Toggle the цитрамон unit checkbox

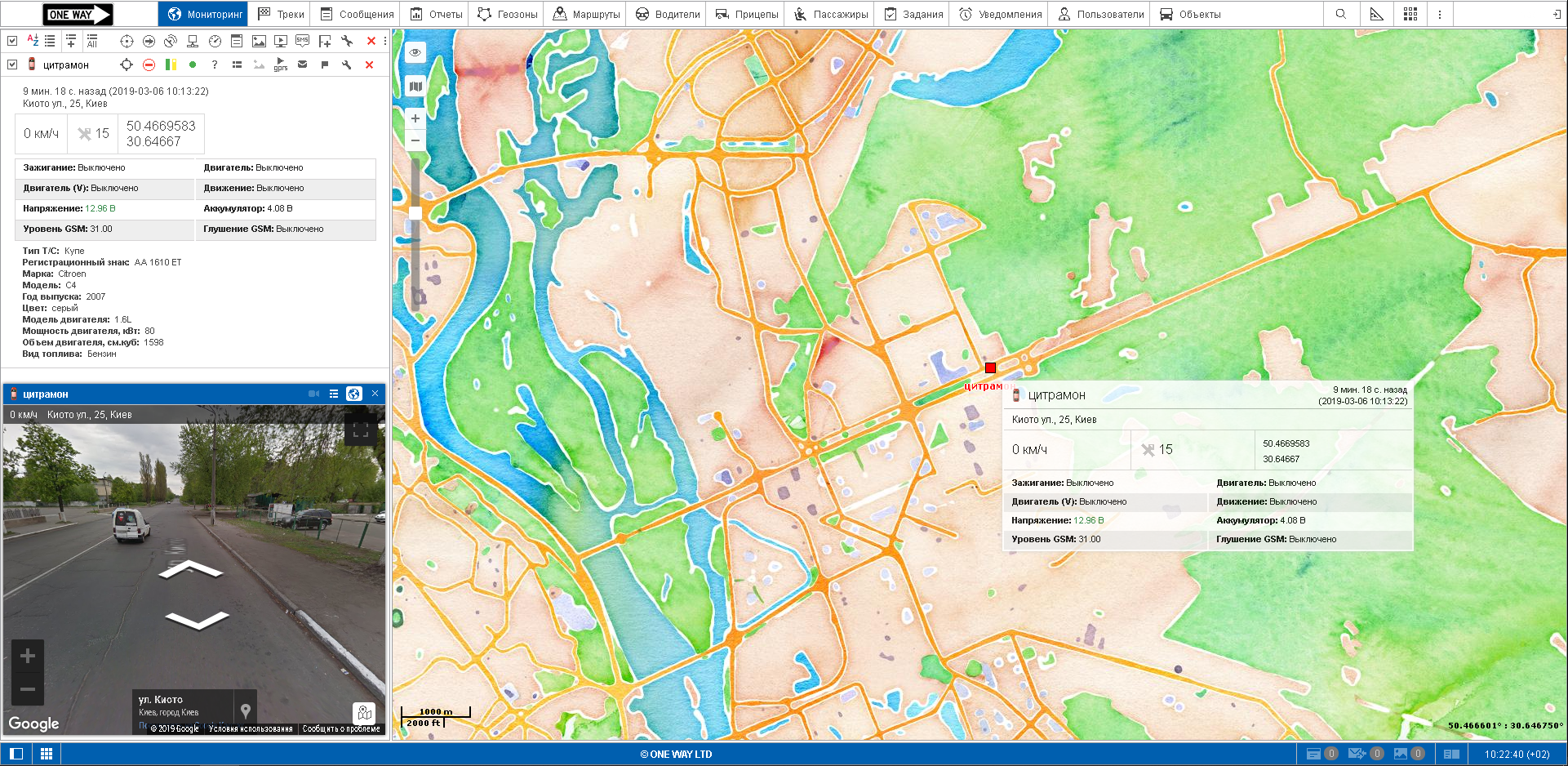[x=12, y=65]
